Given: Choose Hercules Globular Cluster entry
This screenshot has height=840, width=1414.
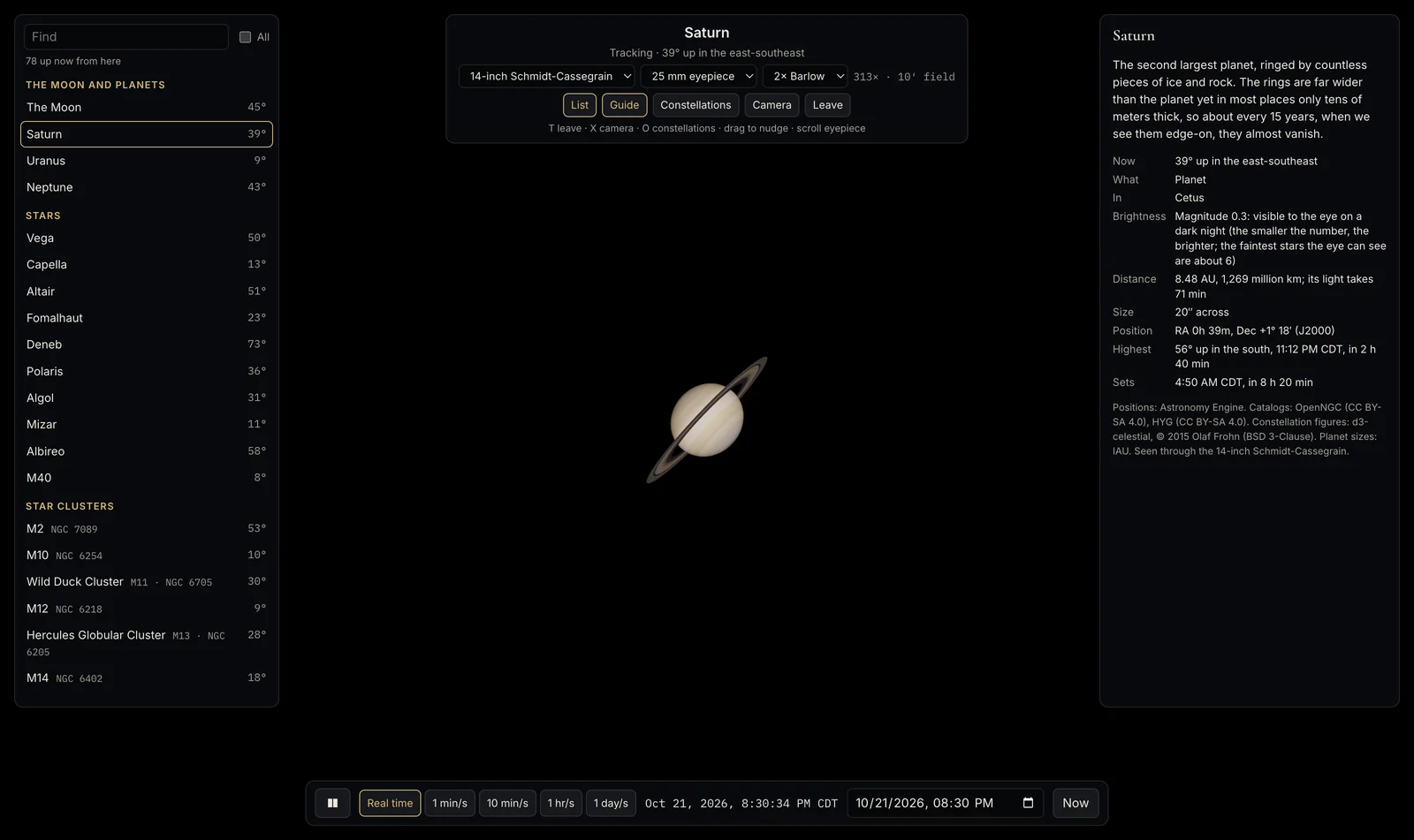Looking at the screenshot, I should coord(147,643).
